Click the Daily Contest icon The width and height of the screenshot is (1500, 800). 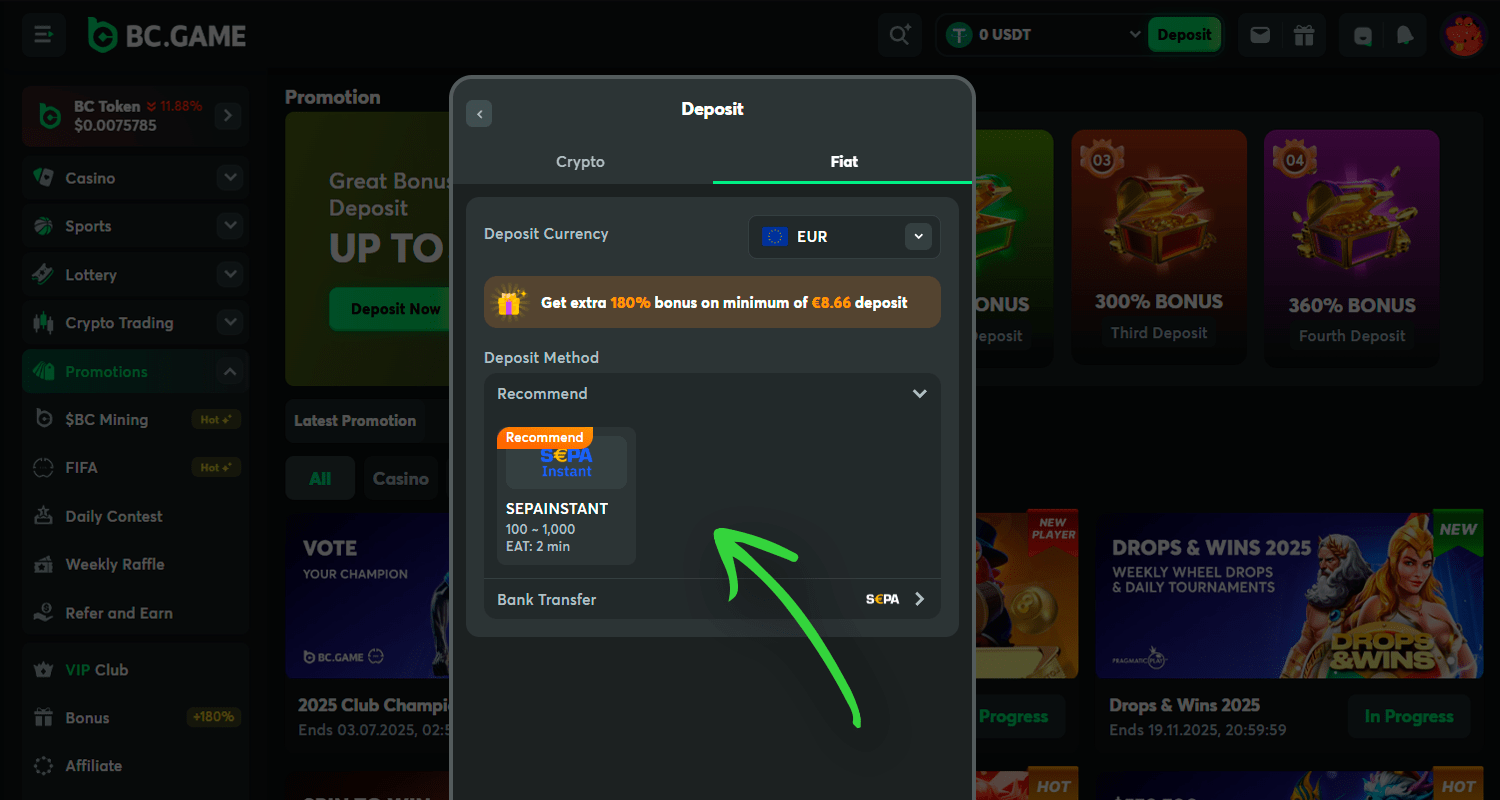tap(43, 516)
